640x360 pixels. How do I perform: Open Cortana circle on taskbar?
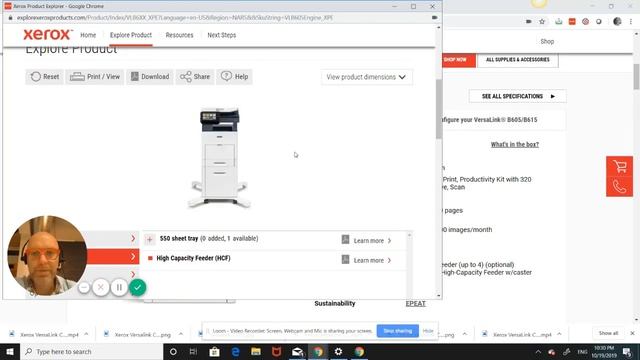coord(173,351)
